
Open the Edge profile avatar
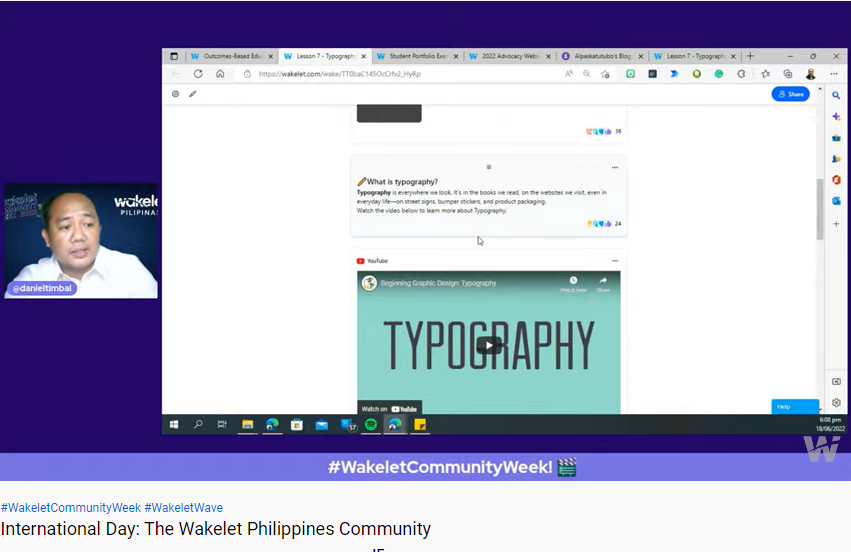pos(811,74)
